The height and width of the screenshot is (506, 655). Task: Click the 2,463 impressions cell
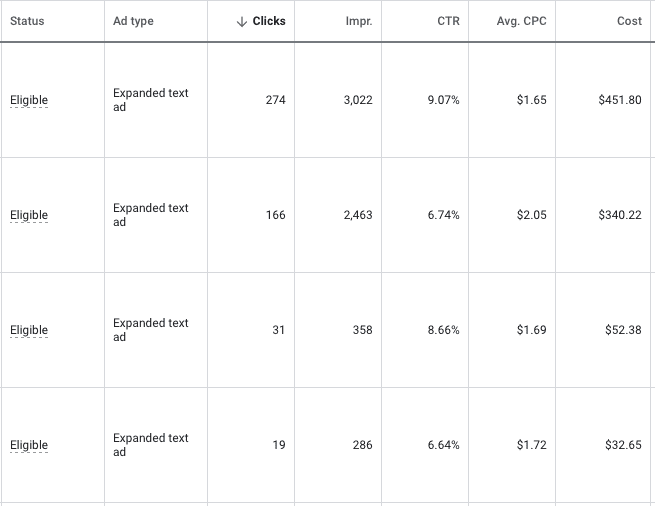click(x=355, y=215)
